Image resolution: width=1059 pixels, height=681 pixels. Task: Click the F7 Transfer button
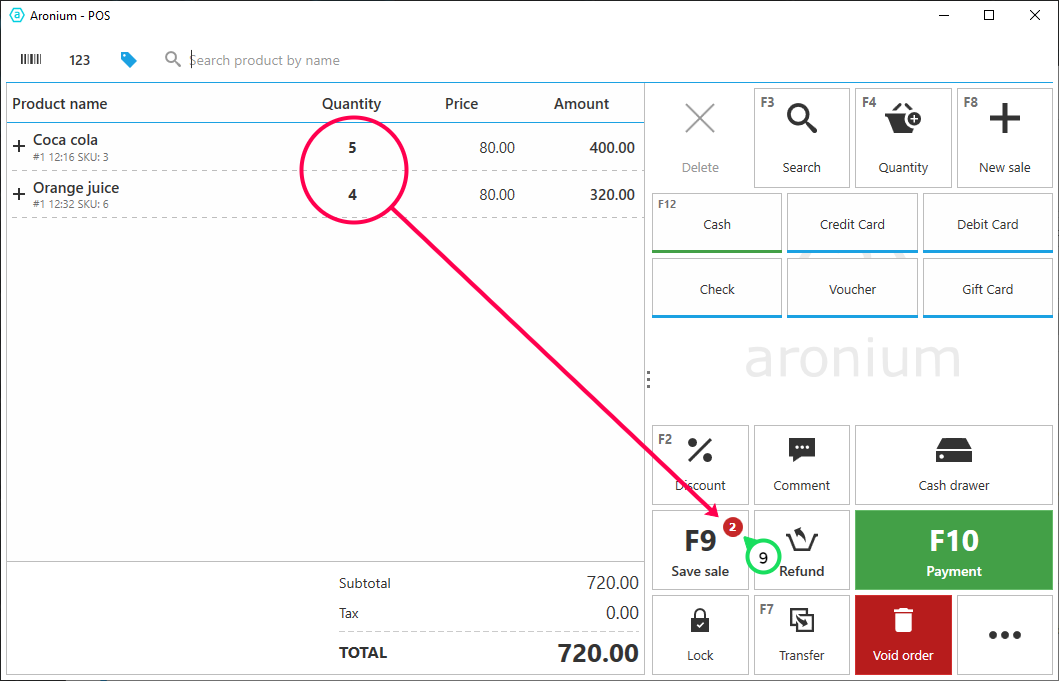point(801,635)
